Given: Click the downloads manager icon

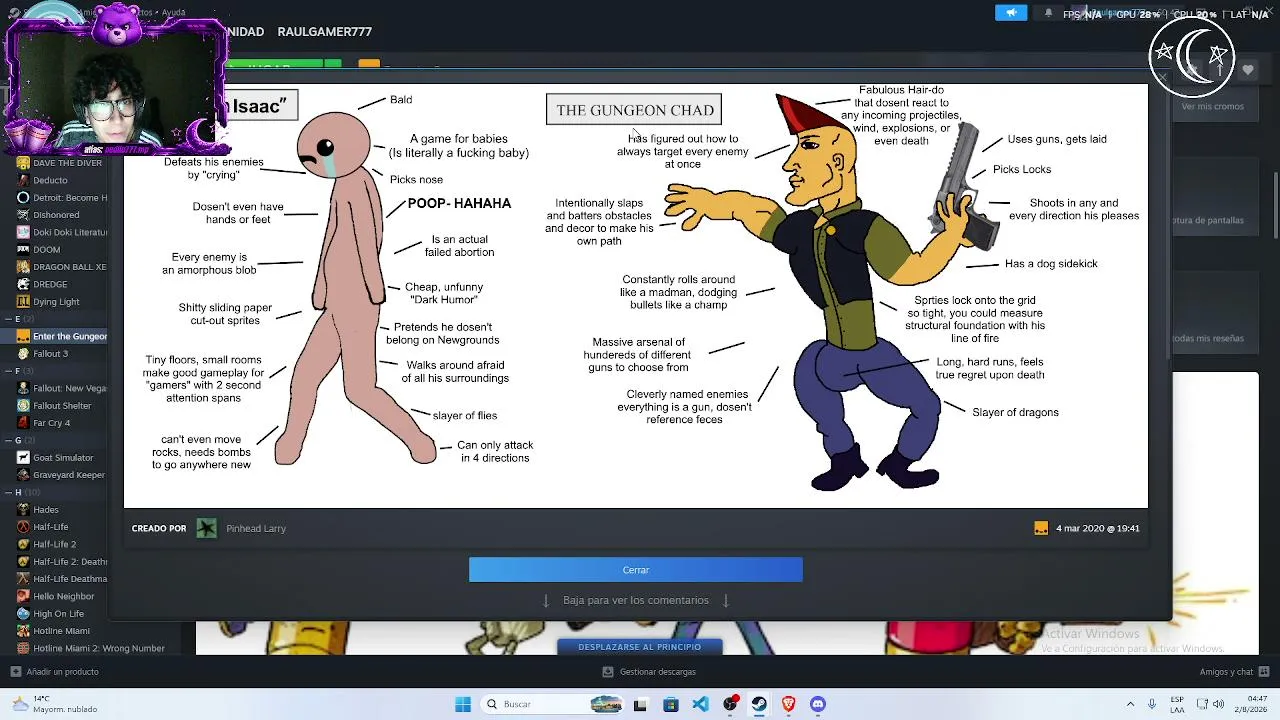Looking at the screenshot, I should (x=607, y=672).
